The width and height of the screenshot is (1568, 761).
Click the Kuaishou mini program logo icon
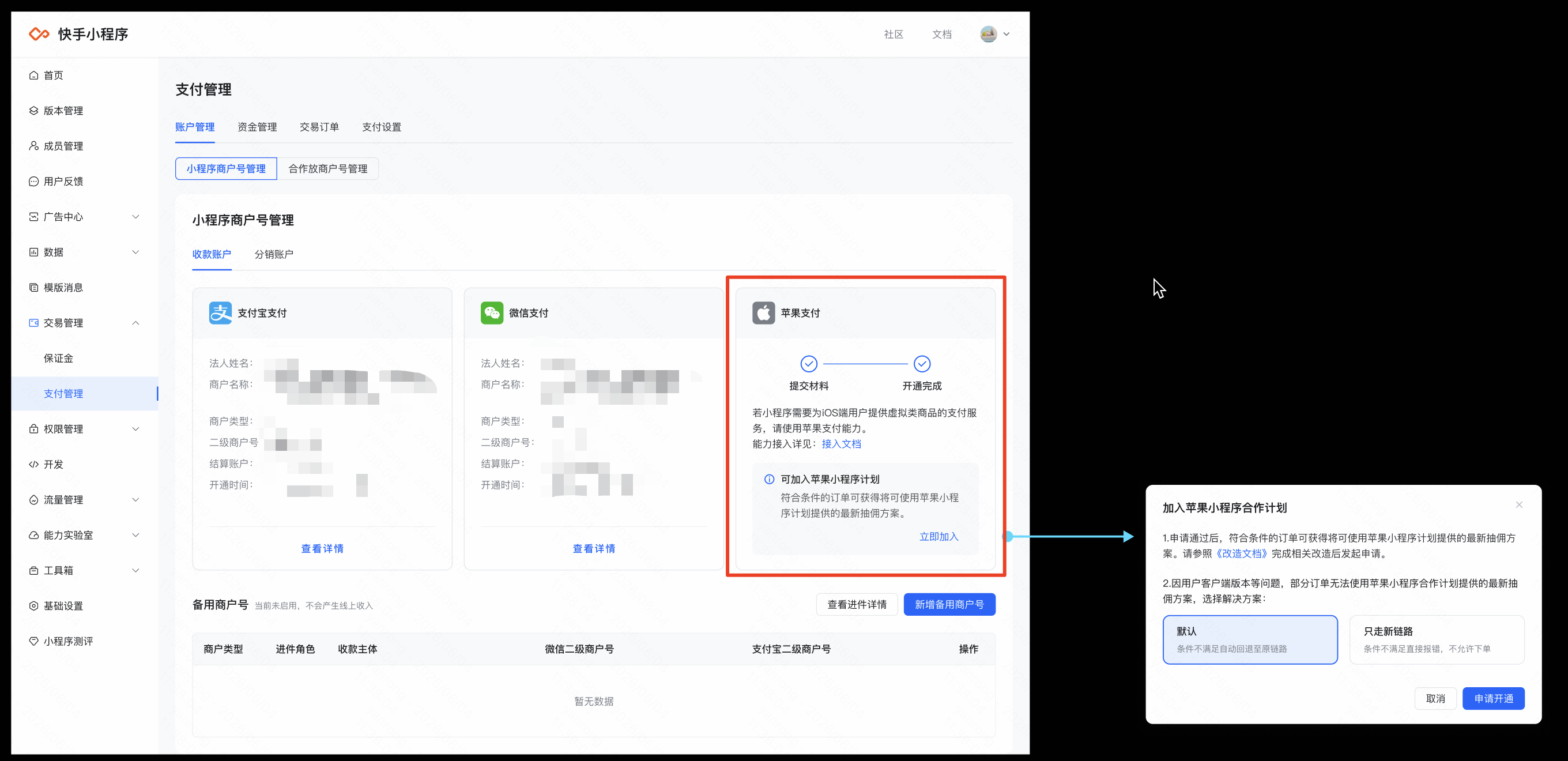coord(40,34)
